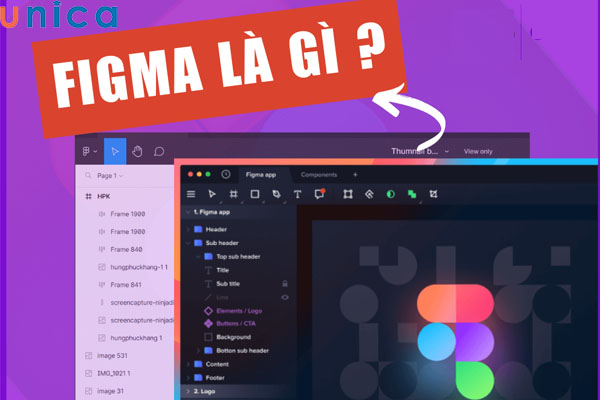
Task: Click the unica logo
Action: click(x=58, y=15)
